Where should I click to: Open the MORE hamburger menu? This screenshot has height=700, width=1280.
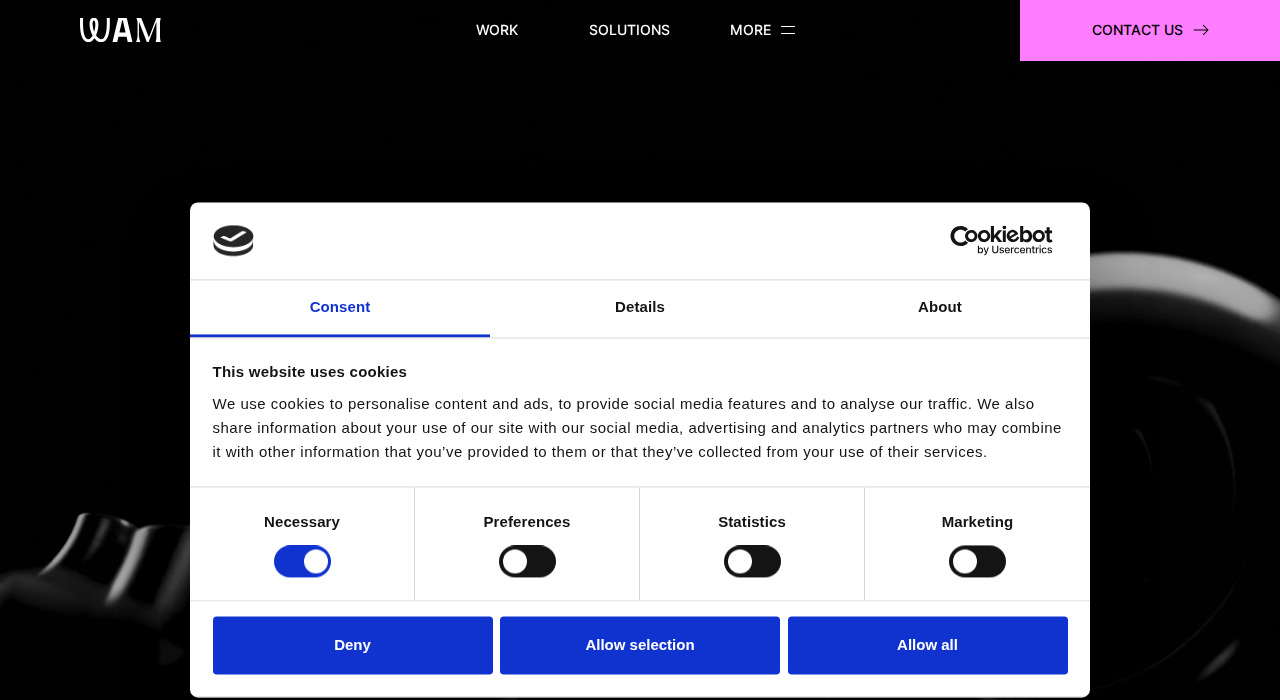762,30
